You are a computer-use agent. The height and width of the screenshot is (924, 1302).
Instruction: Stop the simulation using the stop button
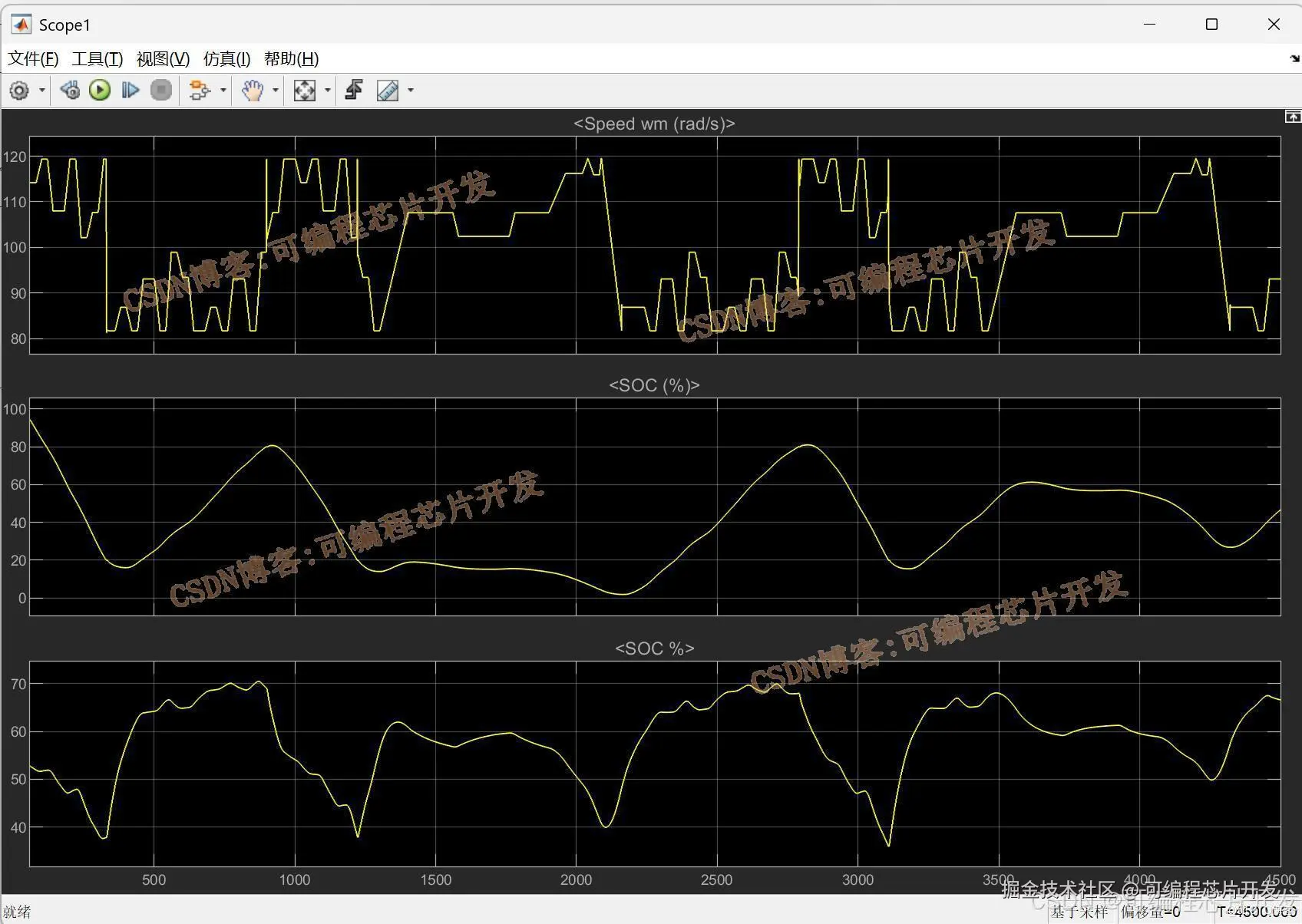[161, 91]
